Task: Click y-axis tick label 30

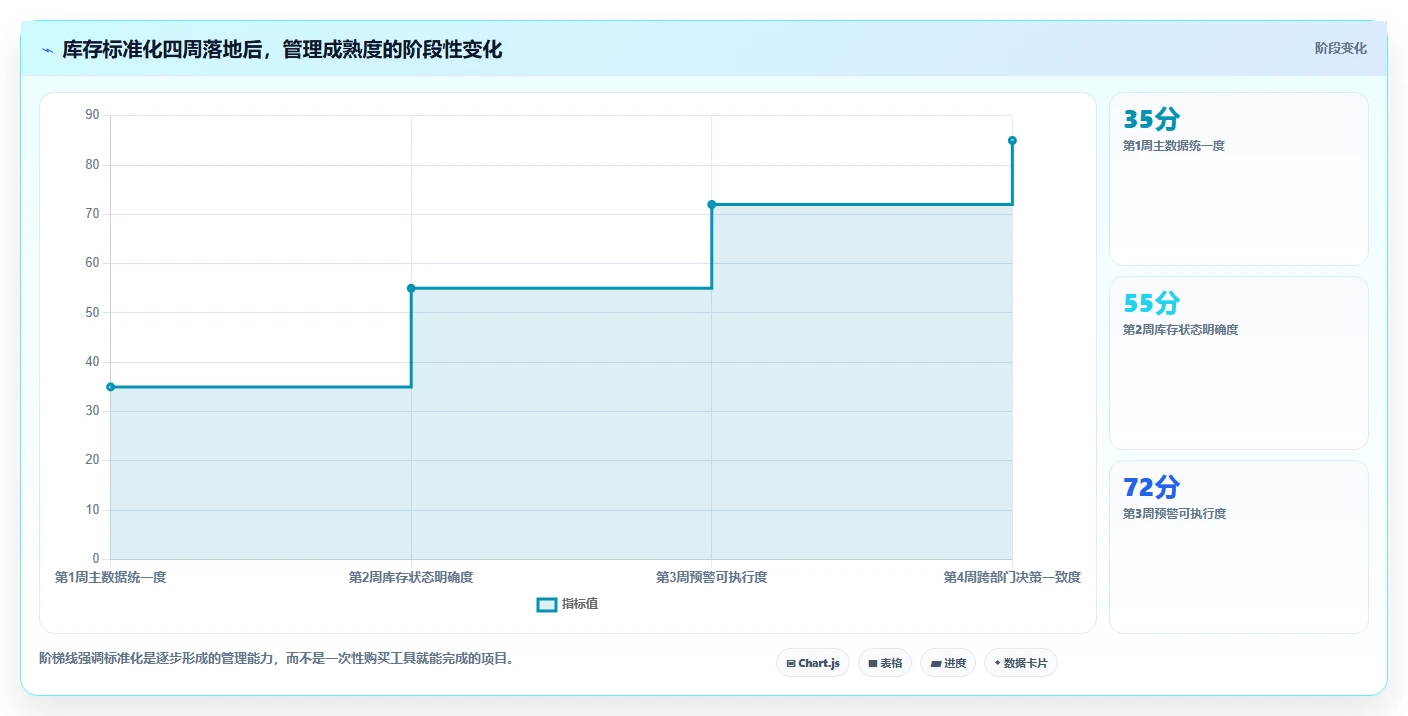Action: click(92, 411)
